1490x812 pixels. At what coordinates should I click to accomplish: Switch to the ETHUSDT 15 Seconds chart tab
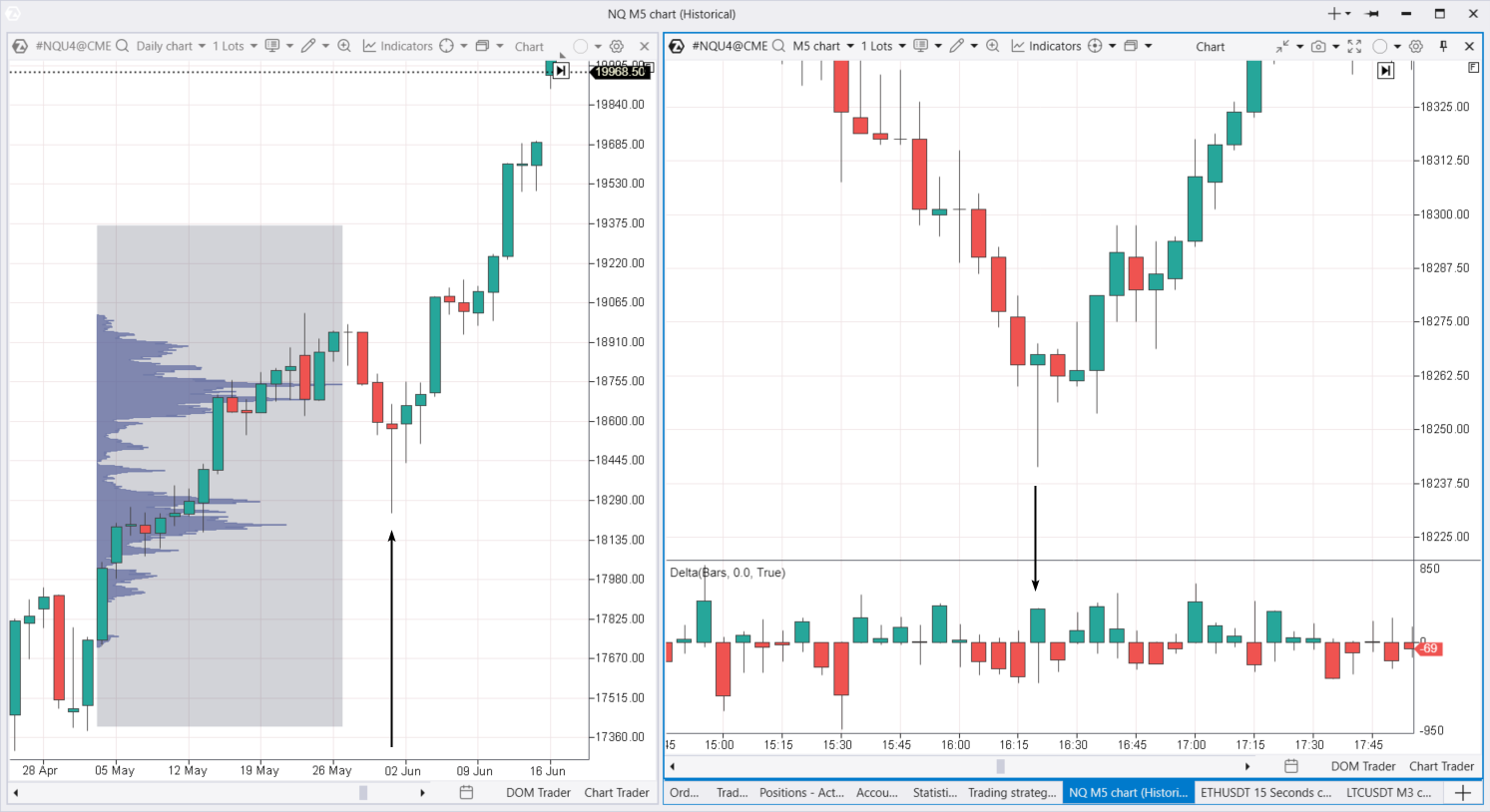pyautogui.click(x=1264, y=793)
